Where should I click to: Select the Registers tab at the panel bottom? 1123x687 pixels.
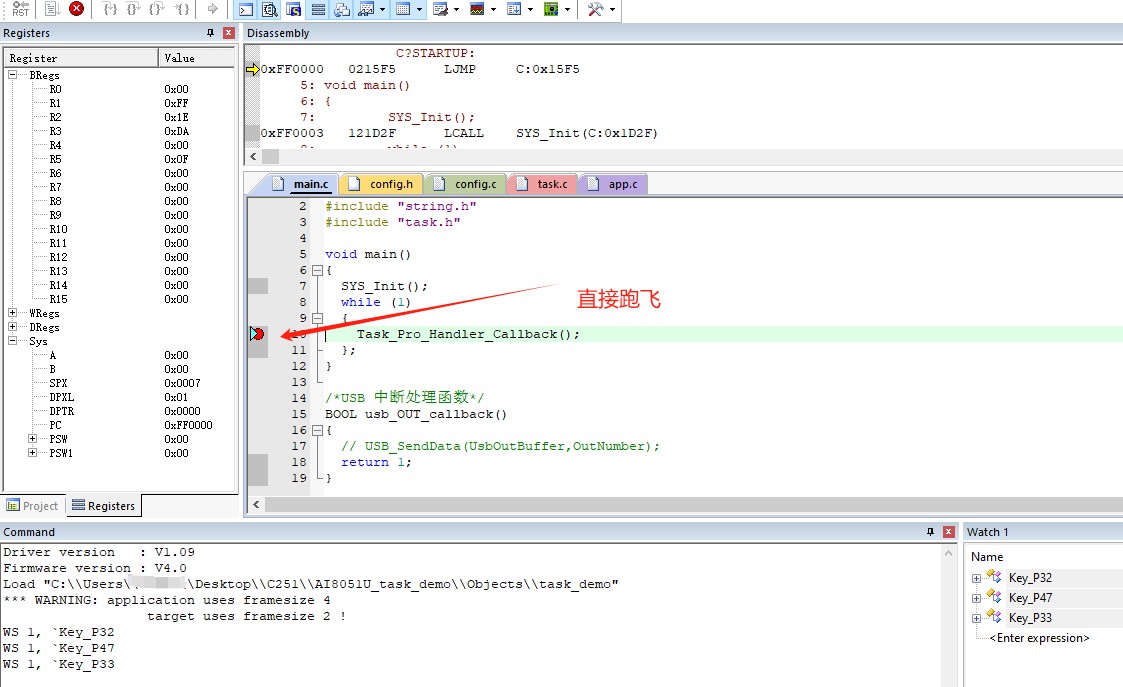pyautogui.click(x=104, y=506)
